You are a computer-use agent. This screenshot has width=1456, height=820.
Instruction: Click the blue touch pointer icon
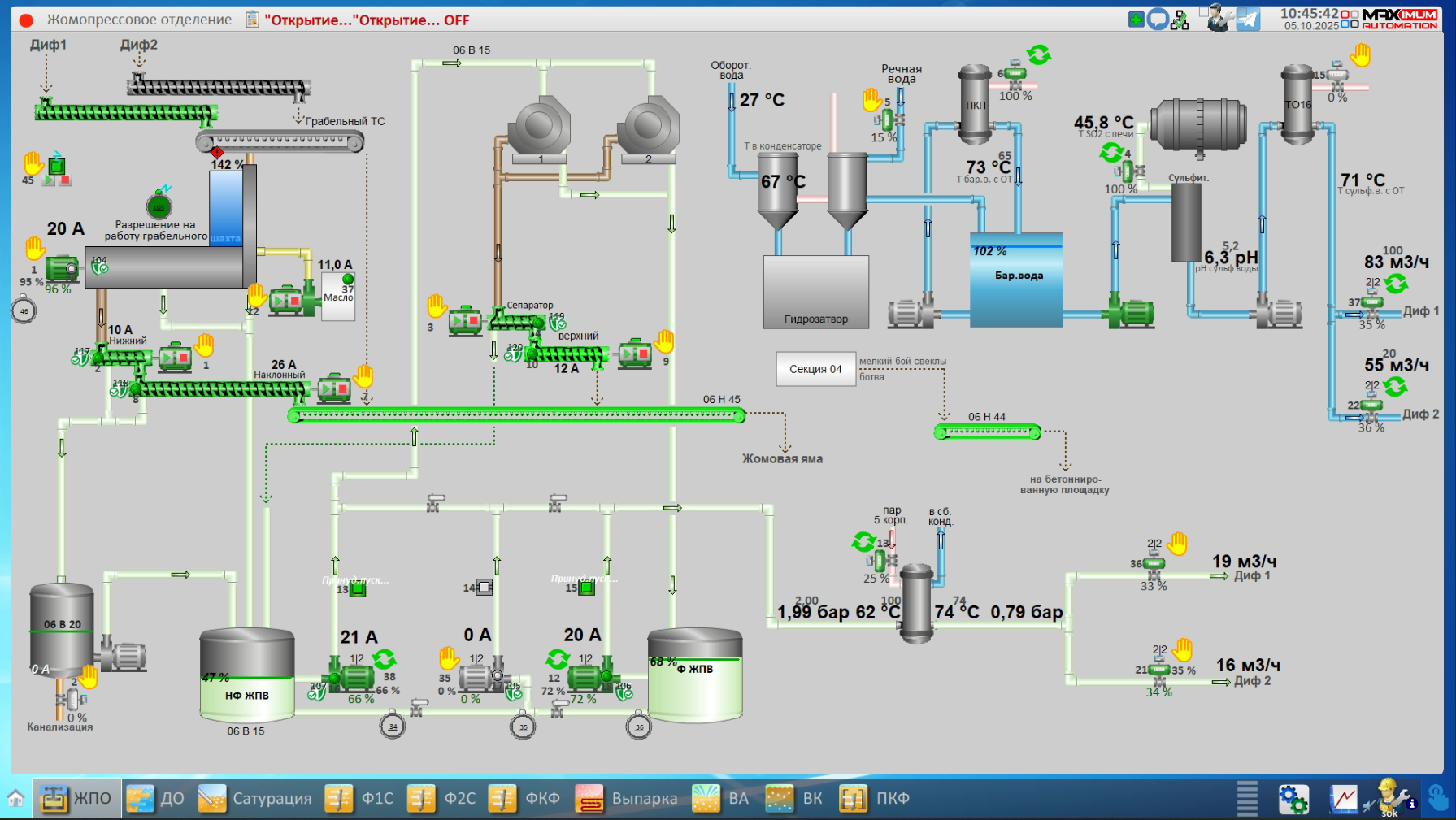click(1438, 798)
